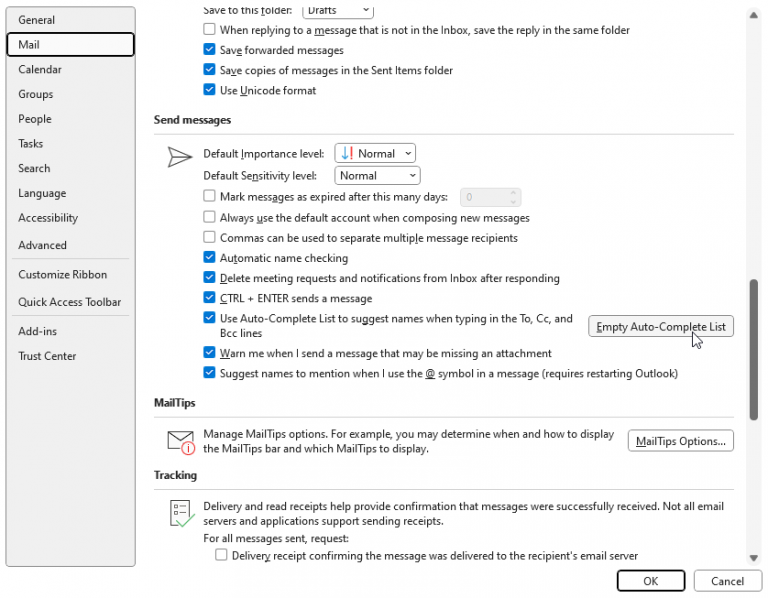This screenshot has width=768, height=598.
Task: Enable commas to separate message recipients
Action: pyautogui.click(x=209, y=237)
